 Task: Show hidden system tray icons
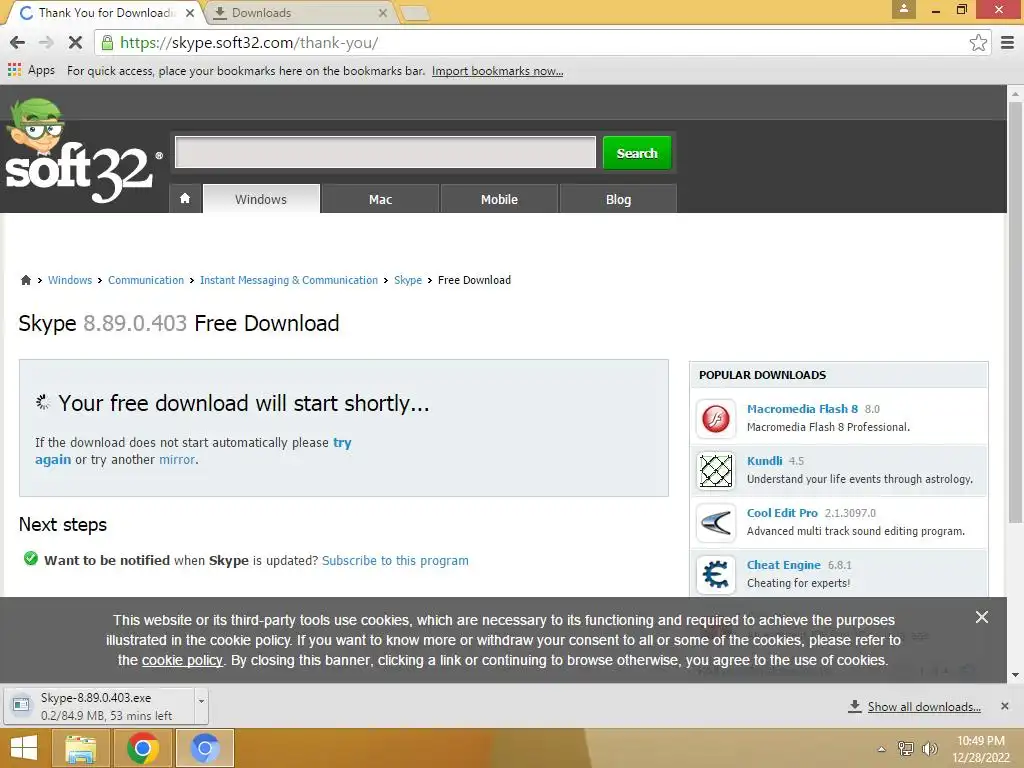point(882,749)
